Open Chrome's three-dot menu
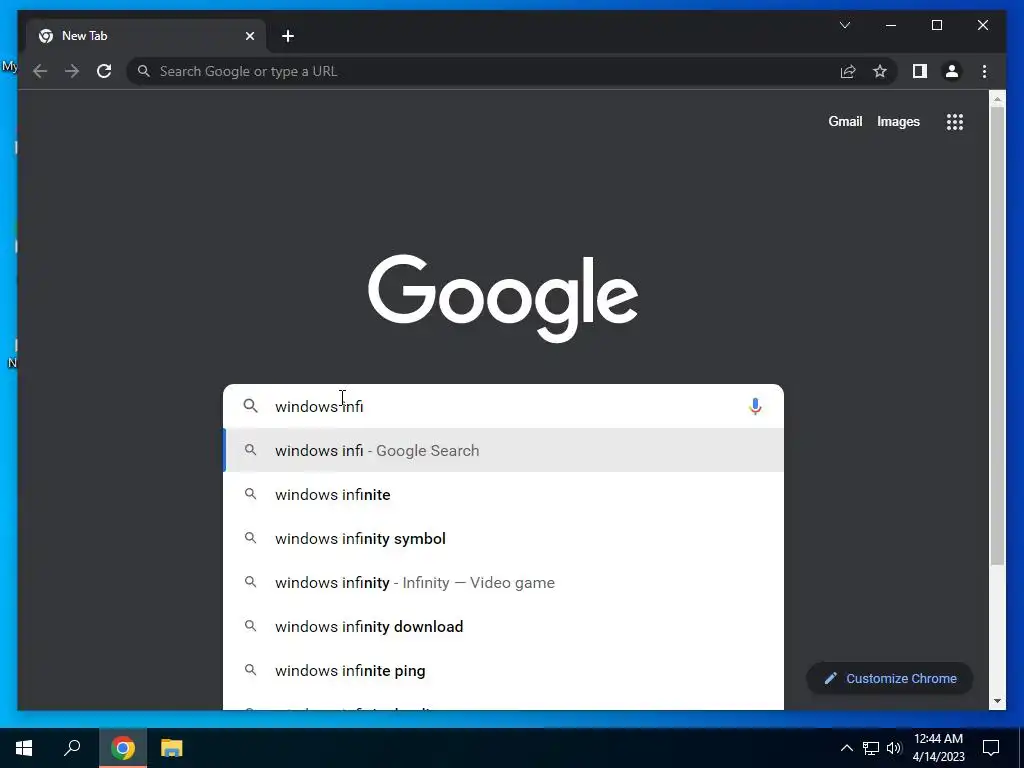The width and height of the screenshot is (1024, 768). 984,71
